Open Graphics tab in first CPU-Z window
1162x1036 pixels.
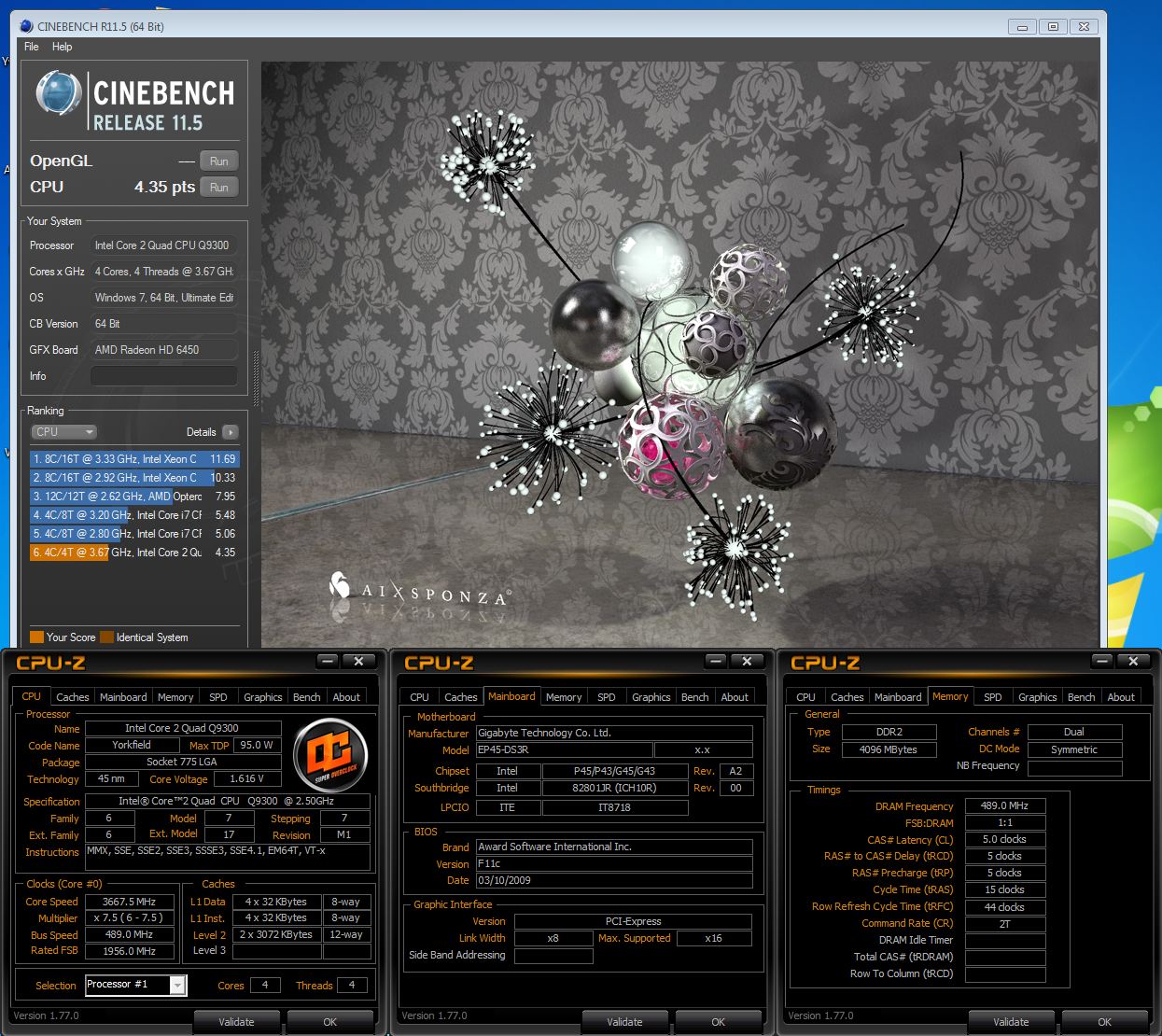[x=263, y=697]
